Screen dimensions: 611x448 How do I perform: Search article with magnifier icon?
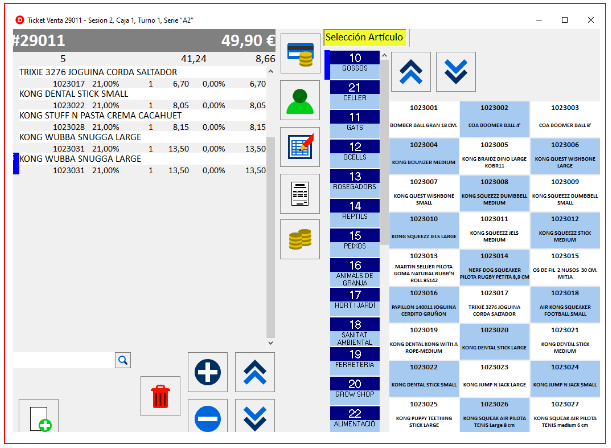point(123,360)
